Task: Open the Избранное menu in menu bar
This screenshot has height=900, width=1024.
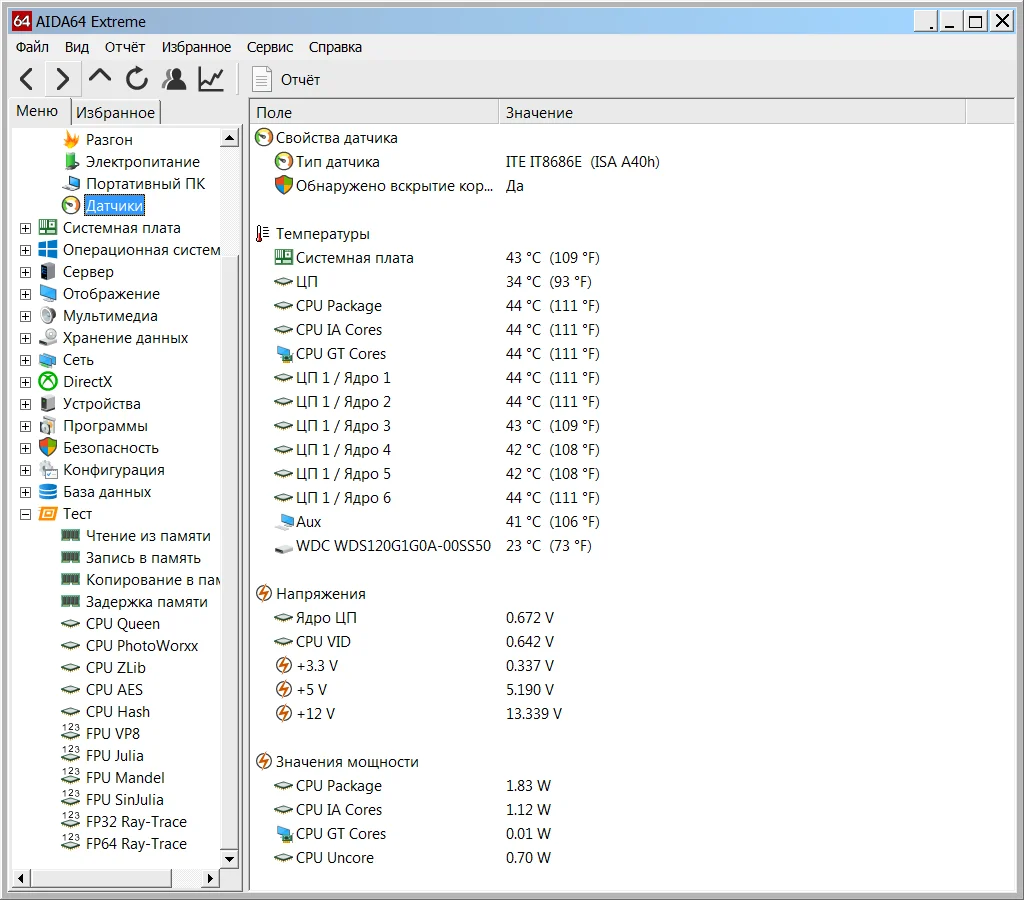Action: [196, 47]
